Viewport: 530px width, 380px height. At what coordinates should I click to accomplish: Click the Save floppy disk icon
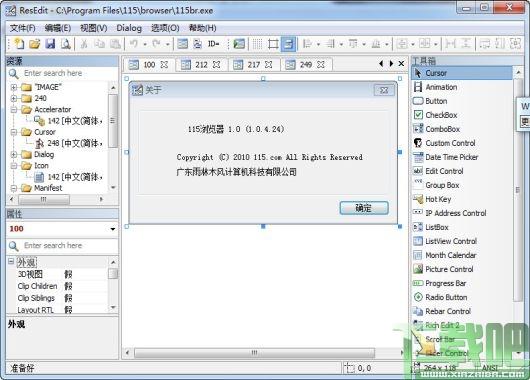click(x=50, y=44)
